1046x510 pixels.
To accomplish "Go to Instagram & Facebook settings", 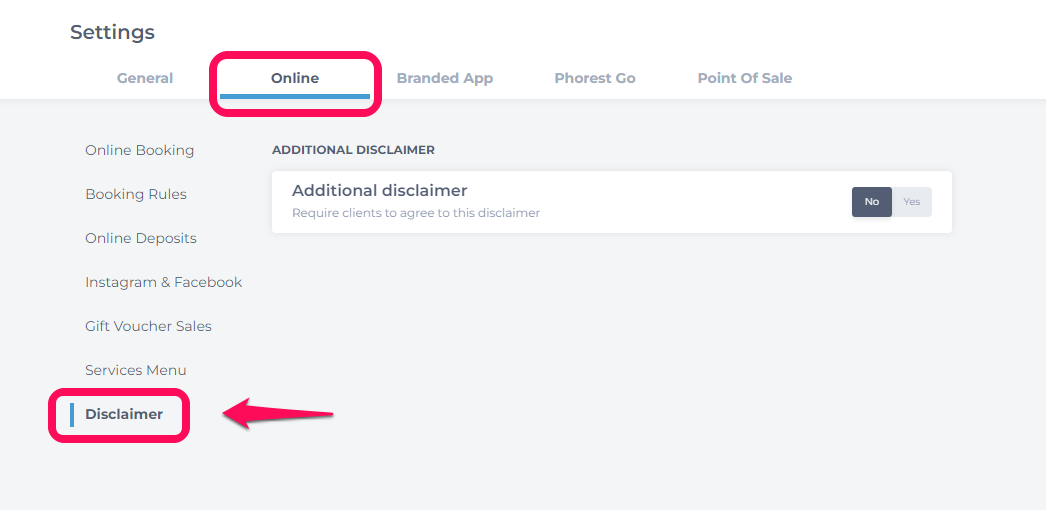I will (163, 282).
